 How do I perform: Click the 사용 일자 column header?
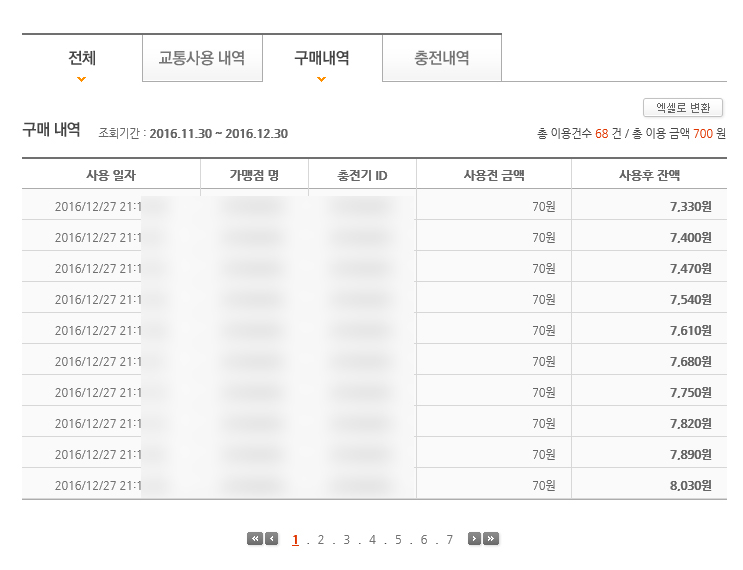click(111, 175)
